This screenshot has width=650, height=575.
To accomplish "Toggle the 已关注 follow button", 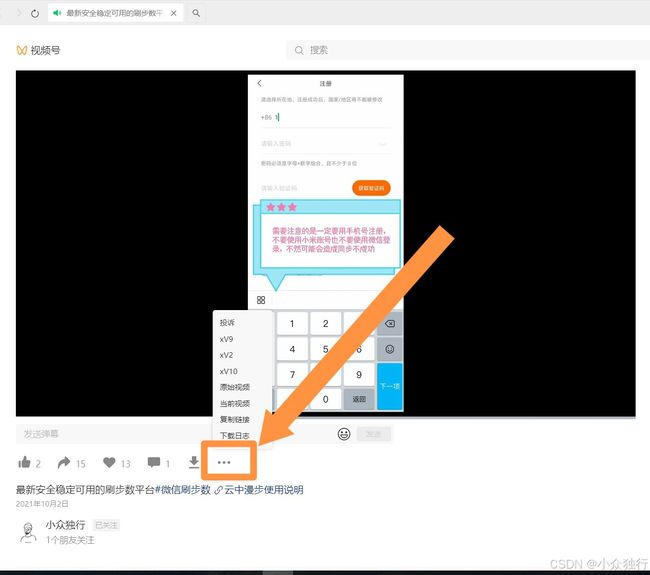I will point(106,525).
